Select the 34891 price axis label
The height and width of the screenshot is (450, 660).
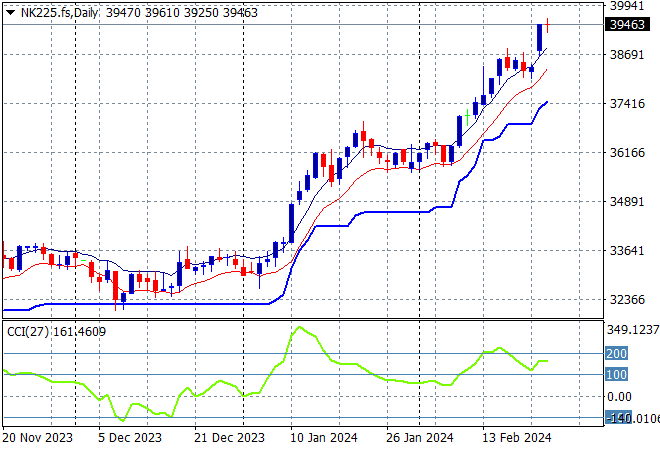pyautogui.click(x=627, y=201)
